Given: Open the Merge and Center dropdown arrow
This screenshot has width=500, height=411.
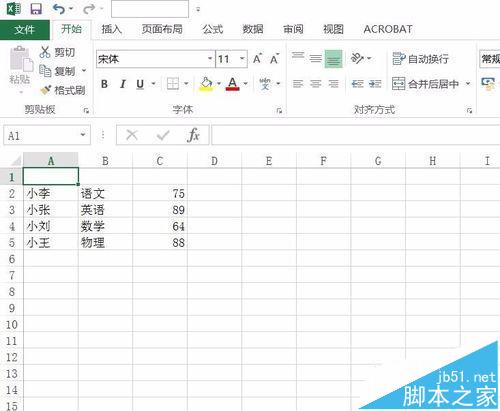Looking at the screenshot, I should point(468,84).
